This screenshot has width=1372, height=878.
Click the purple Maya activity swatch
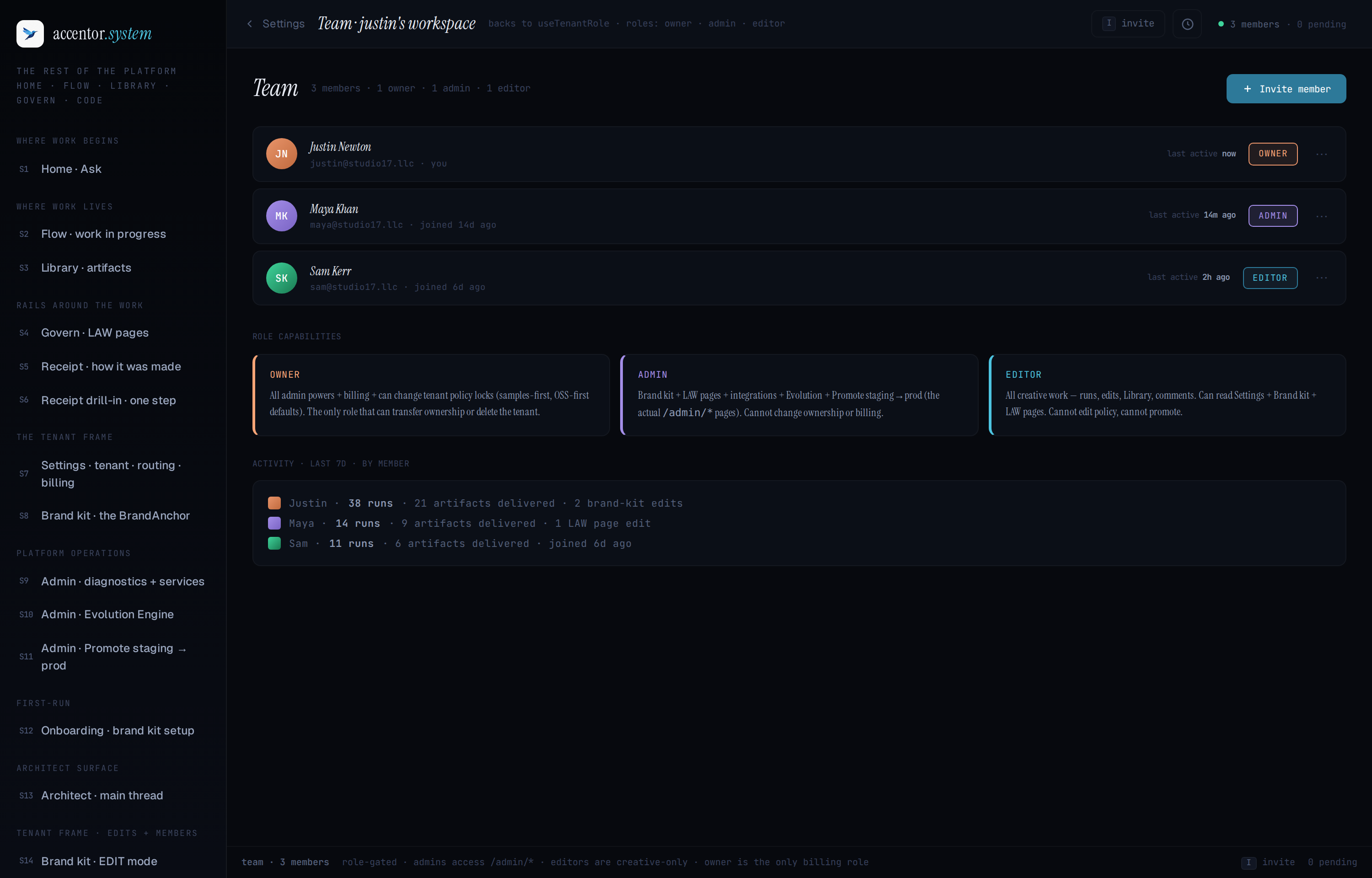[274, 523]
